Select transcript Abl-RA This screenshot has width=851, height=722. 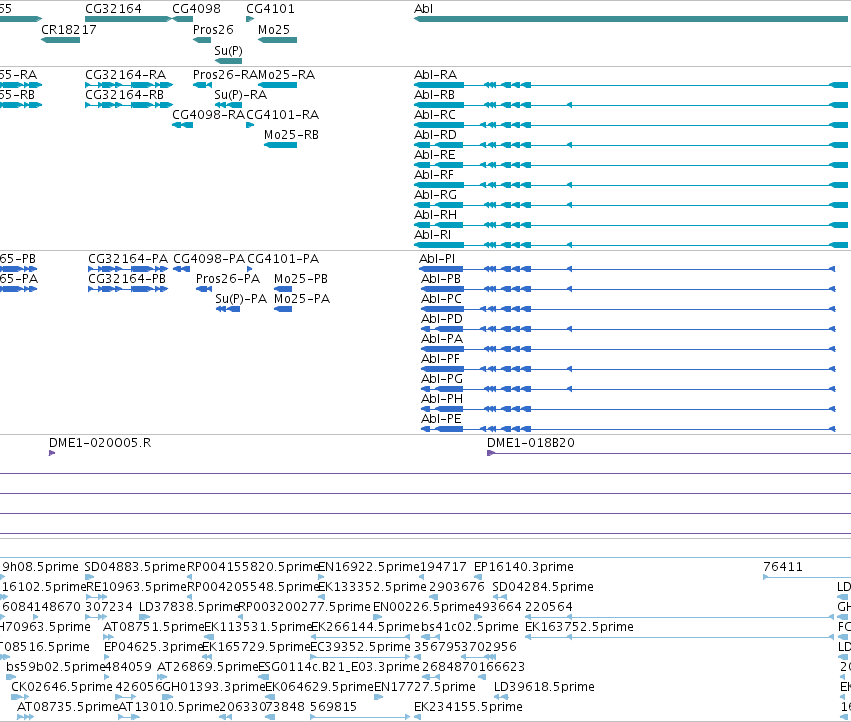click(631, 85)
